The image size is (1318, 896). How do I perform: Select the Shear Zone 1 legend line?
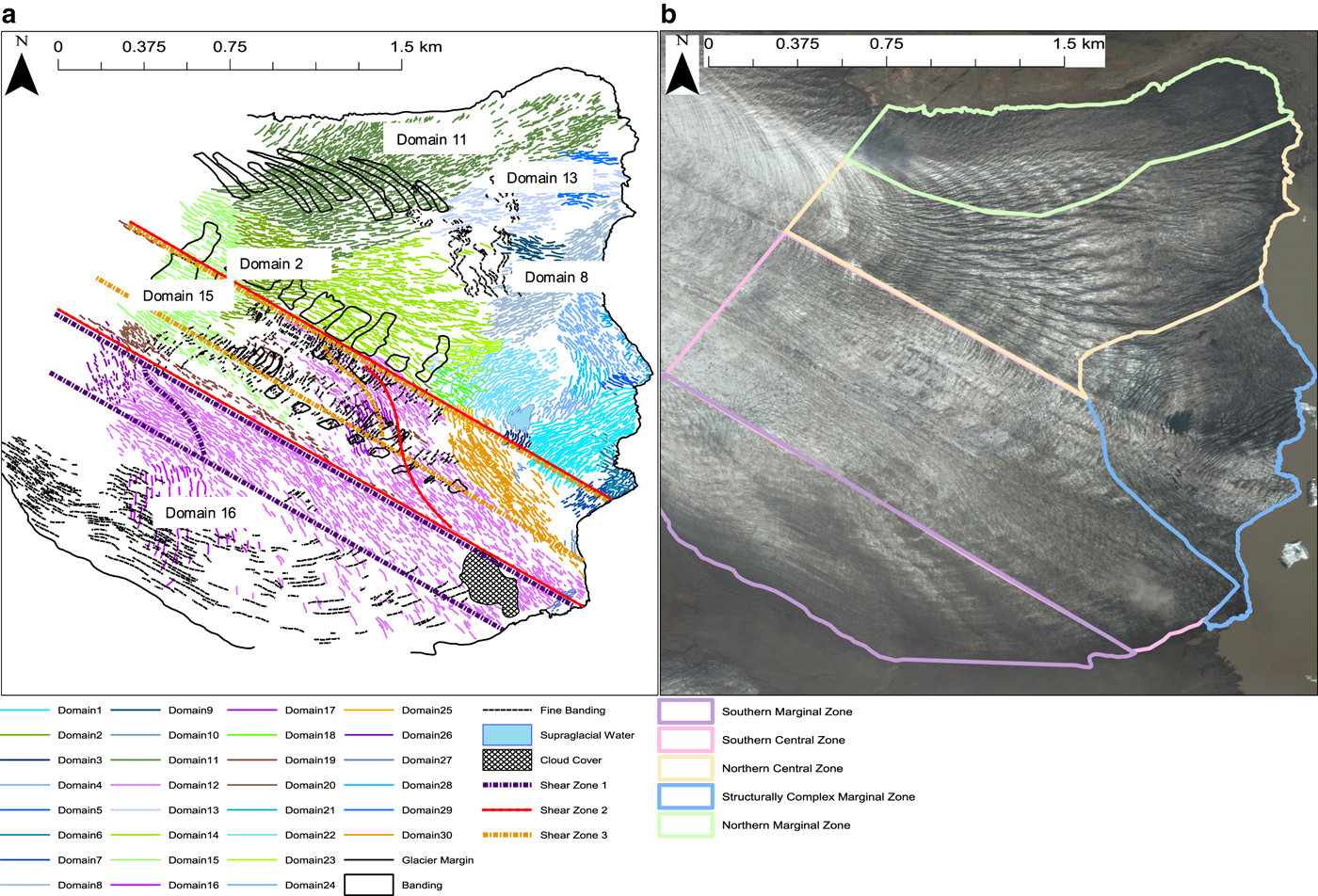point(507,785)
